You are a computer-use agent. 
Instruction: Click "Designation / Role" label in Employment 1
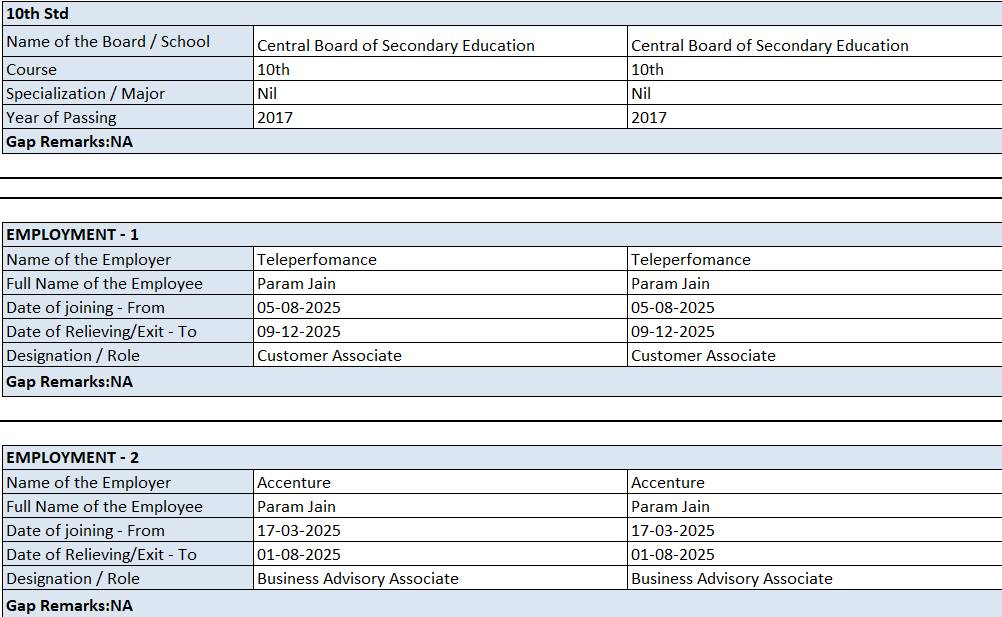click(x=73, y=355)
